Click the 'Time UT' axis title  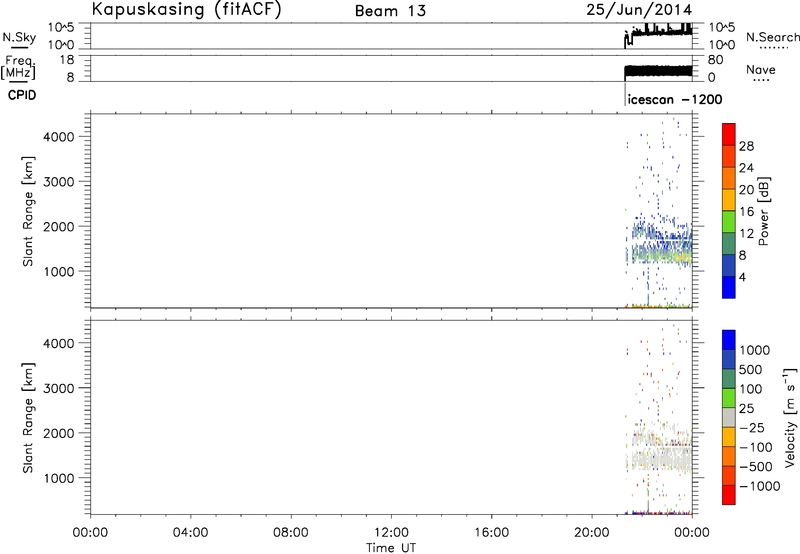coord(391,548)
